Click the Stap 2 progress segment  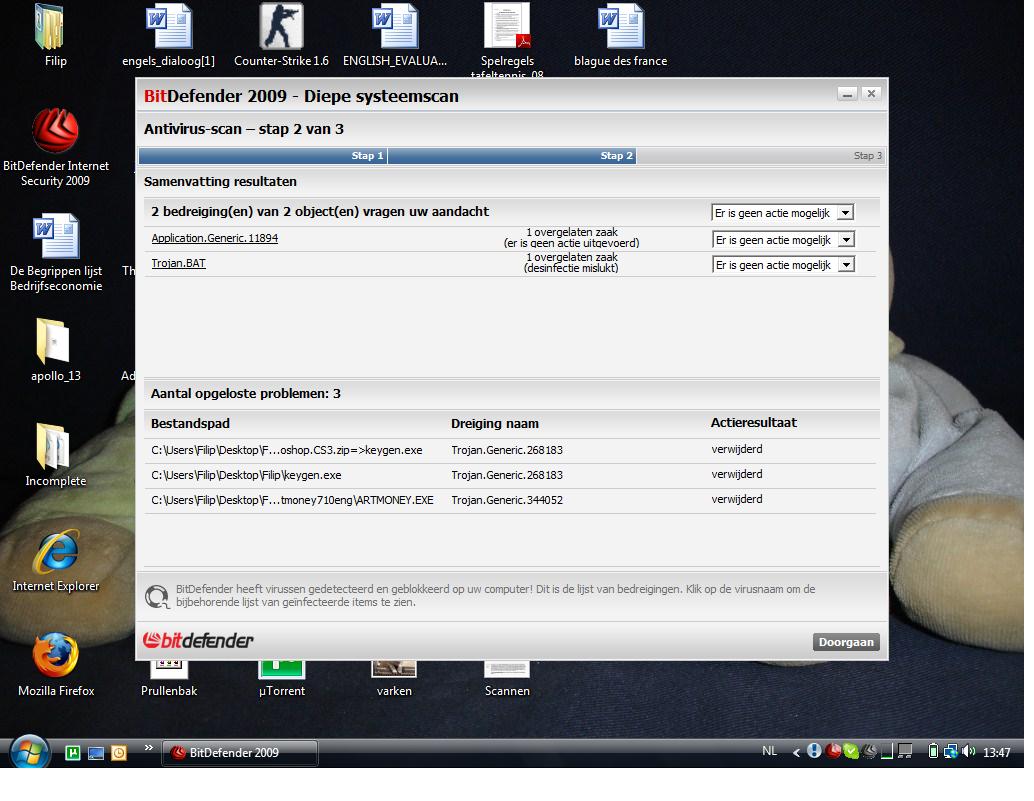tap(512, 156)
